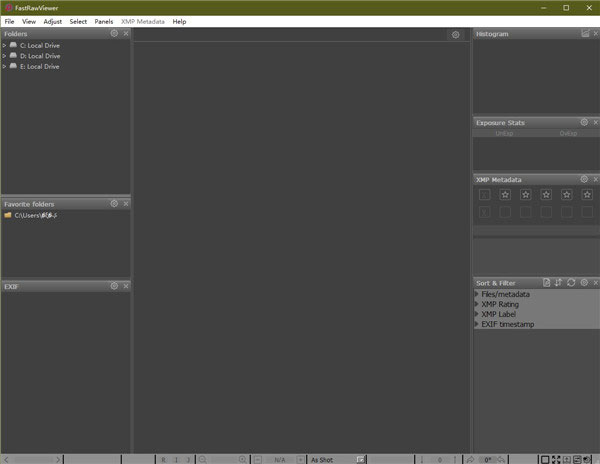Screen dimensions: 600x464
Task: Click the sliders panel icon bottom right
Action: coord(577,459)
